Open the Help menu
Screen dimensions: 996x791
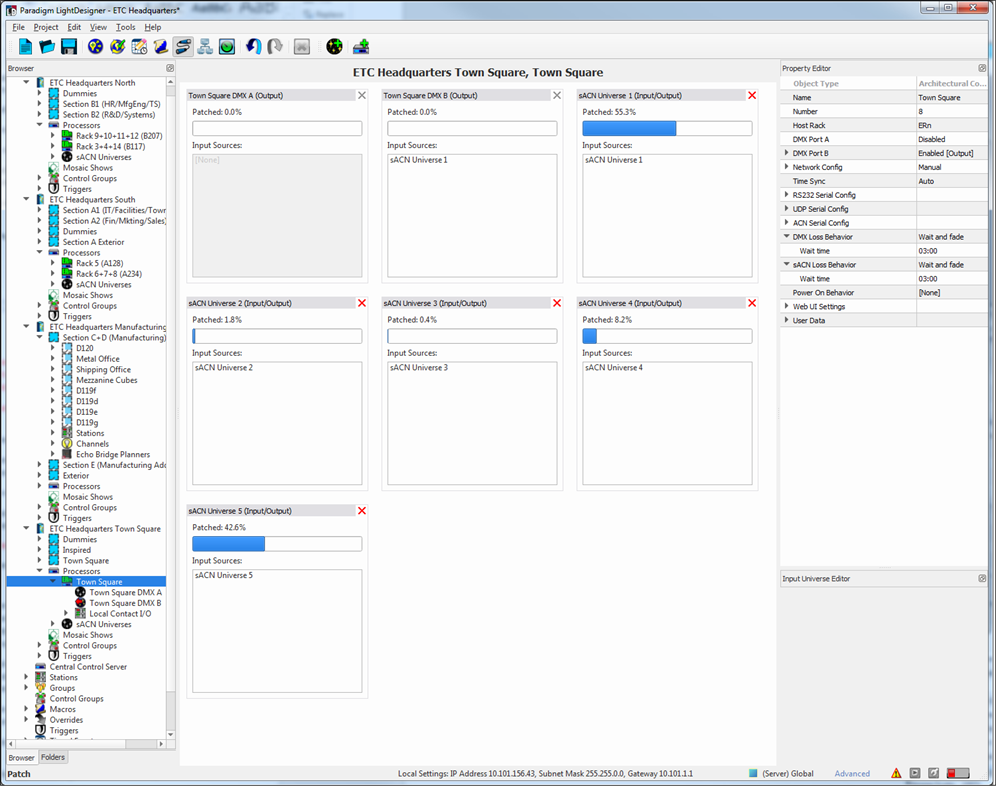point(152,27)
